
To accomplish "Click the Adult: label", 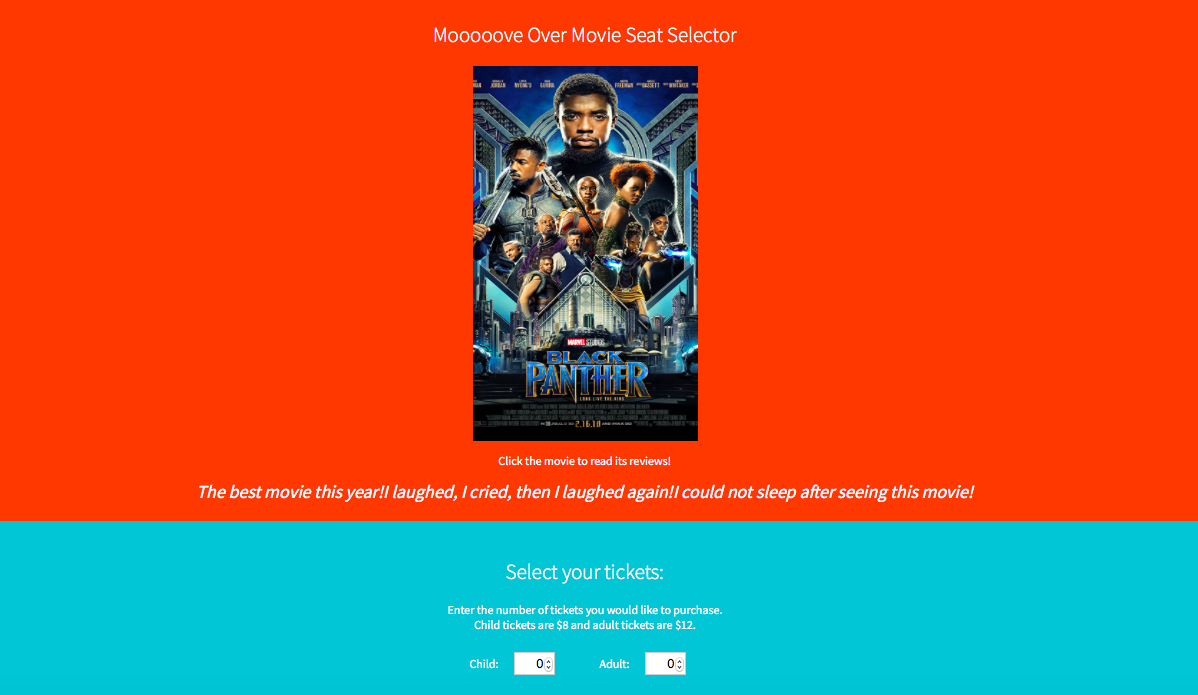I will point(614,664).
